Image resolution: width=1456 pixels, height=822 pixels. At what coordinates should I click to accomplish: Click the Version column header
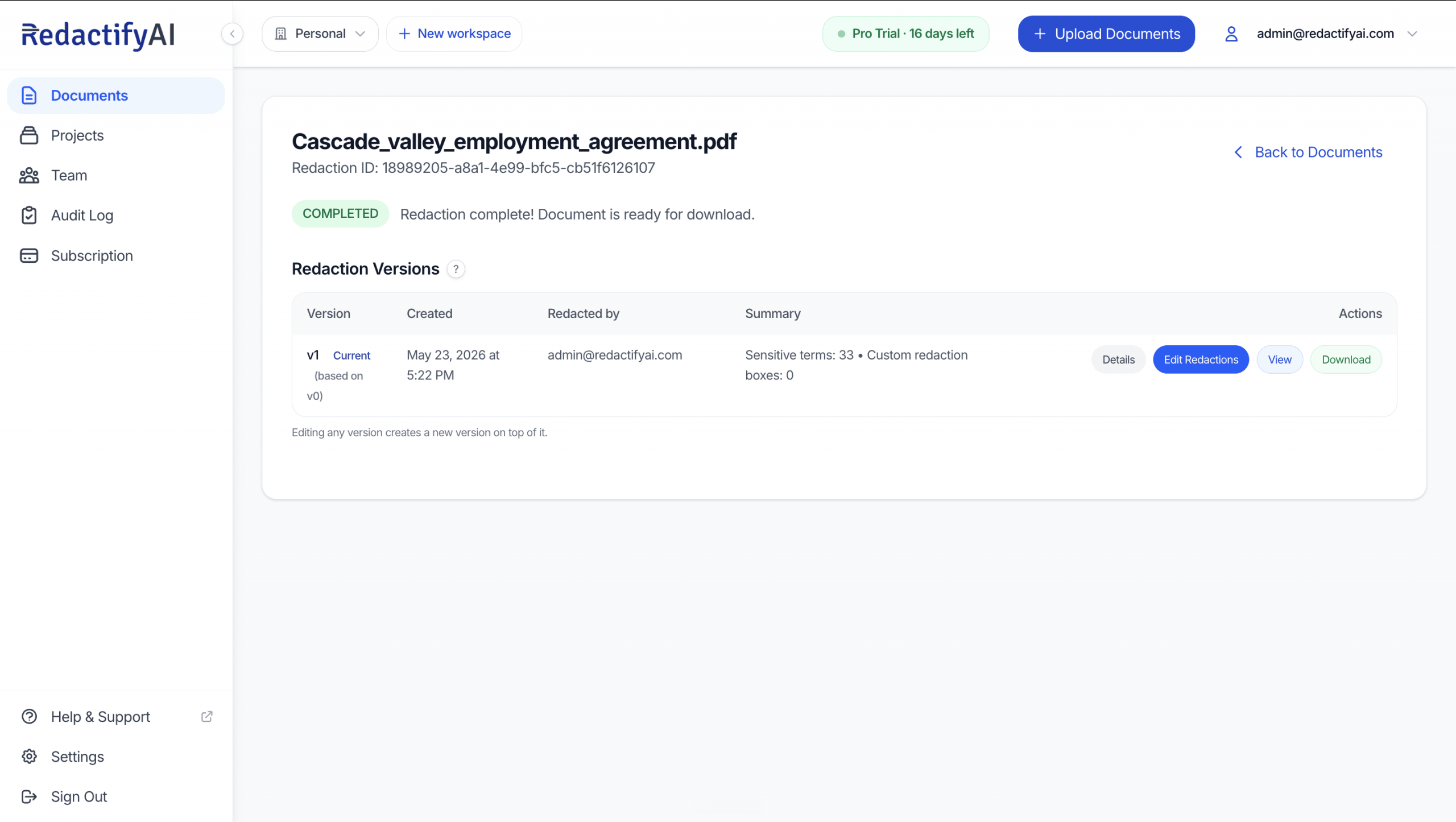(329, 313)
